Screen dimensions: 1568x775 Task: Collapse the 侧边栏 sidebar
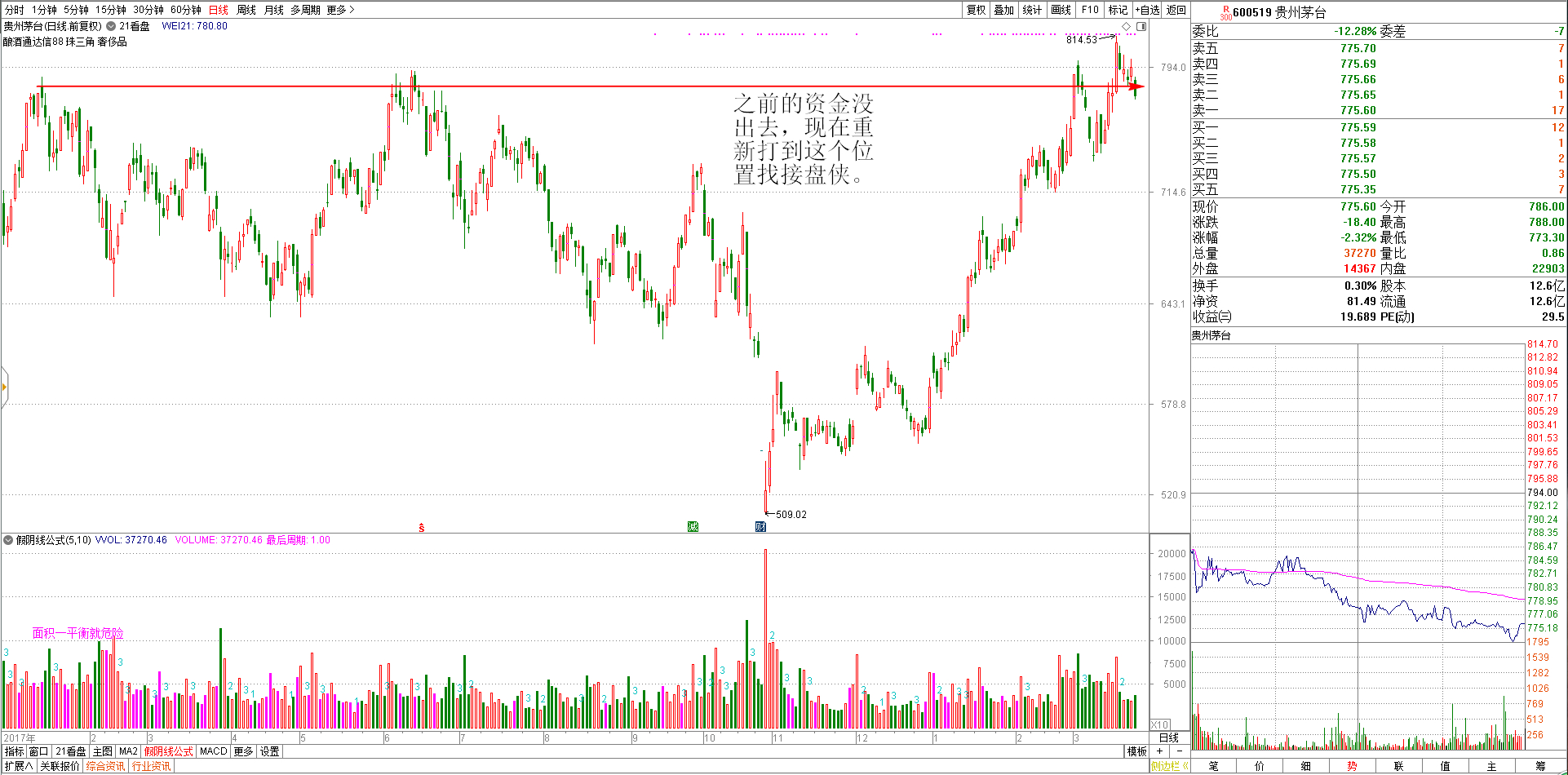tap(1169, 766)
